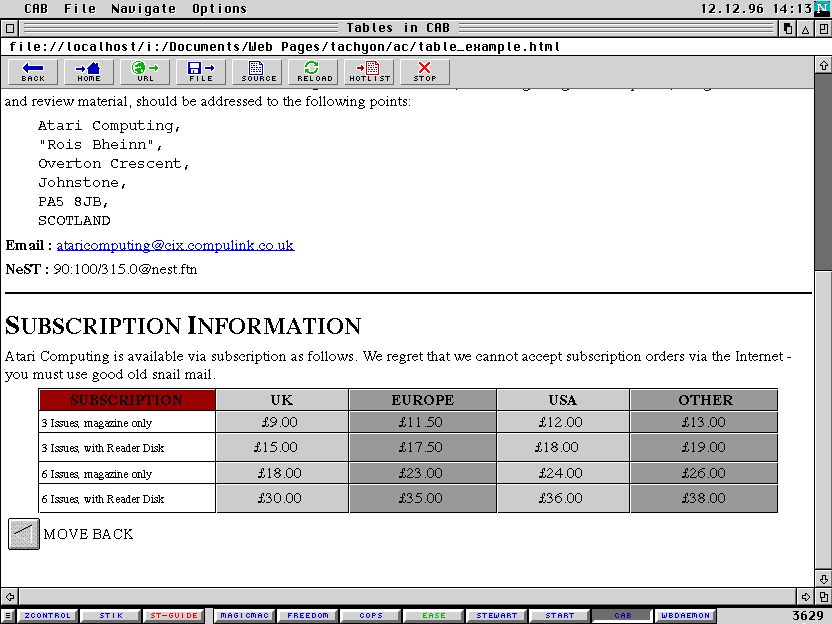The height and width of the screenshot is (624, 832).
Task: Open the URL entry icon
Action: pyautogui.click(x=145, y=72)
